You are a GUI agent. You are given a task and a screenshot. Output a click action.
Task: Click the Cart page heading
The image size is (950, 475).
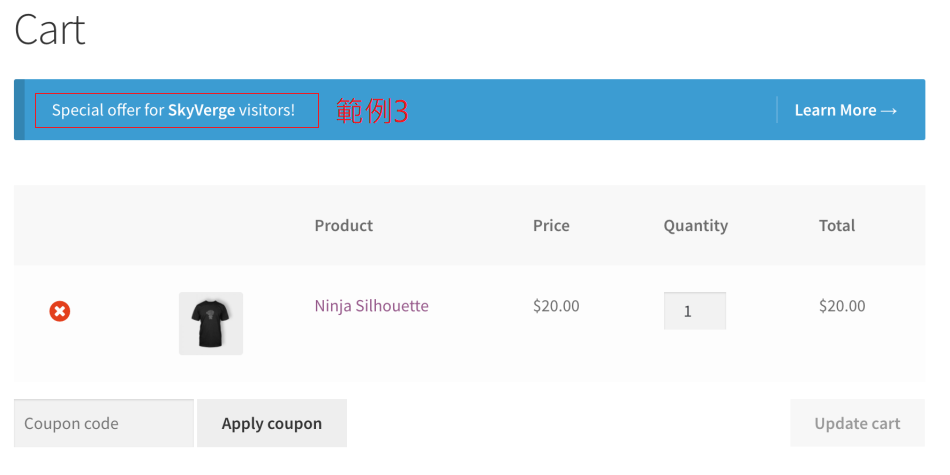click(50, 30)
